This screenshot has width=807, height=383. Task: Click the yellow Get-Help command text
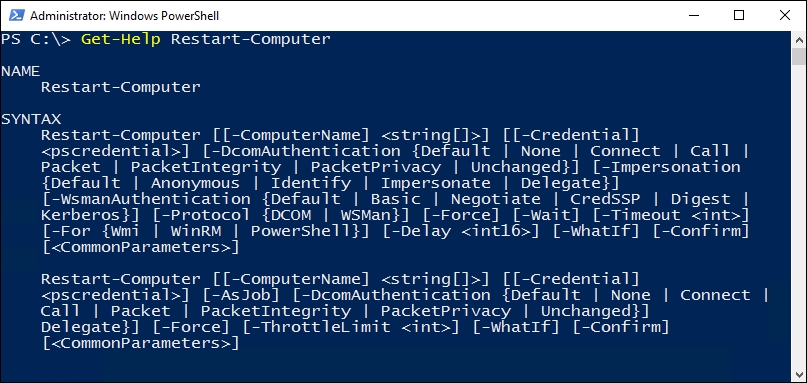coord(121,39)
